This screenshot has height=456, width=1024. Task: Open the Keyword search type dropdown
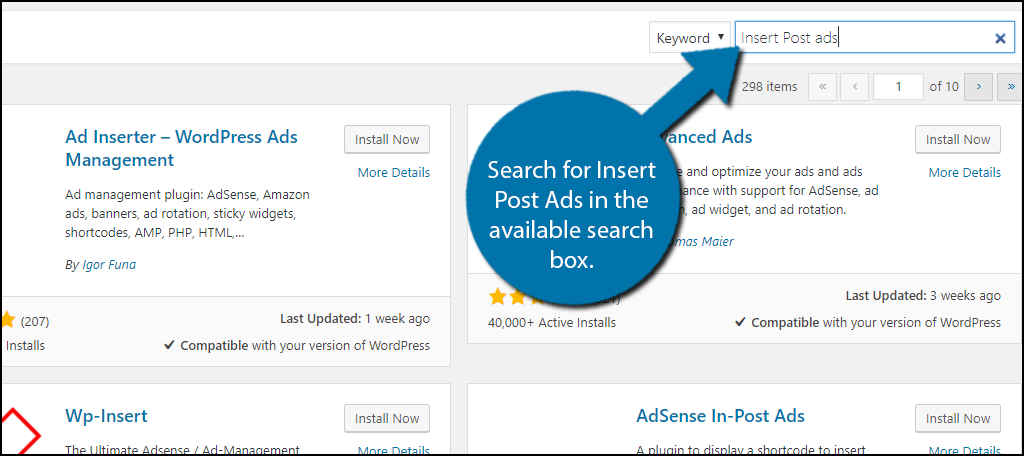click(690, 38)
